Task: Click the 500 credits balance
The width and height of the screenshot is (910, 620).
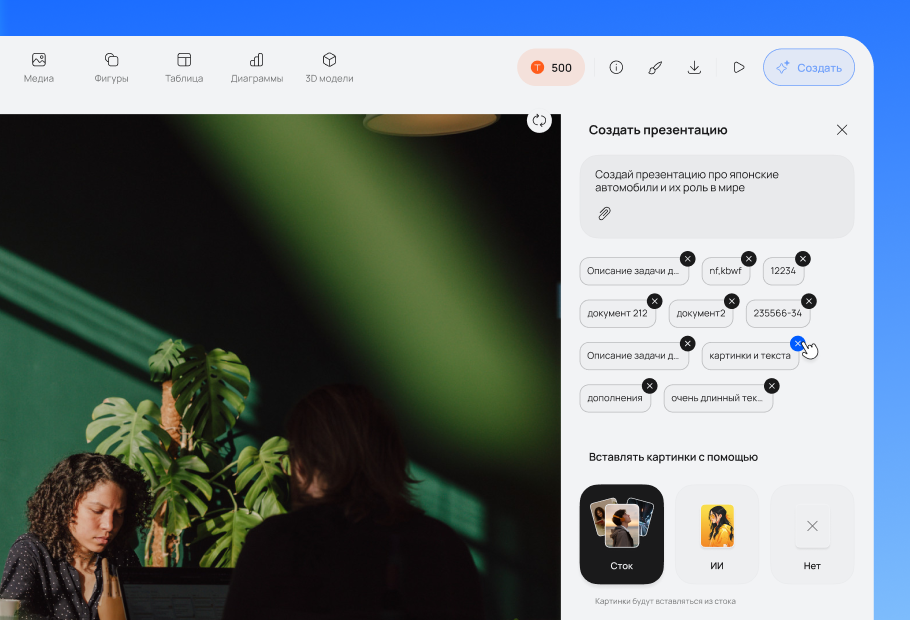Action: coord(551,68)
